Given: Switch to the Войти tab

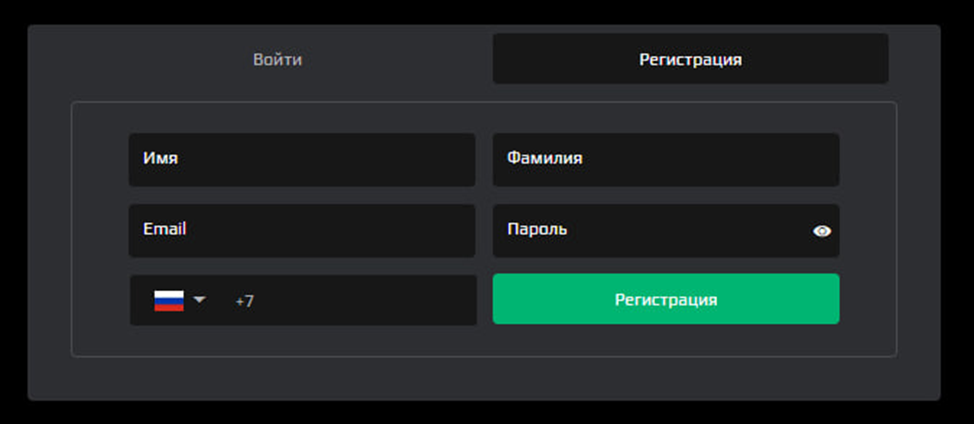Looking at the screenshot, I should [x=277, y=59].
